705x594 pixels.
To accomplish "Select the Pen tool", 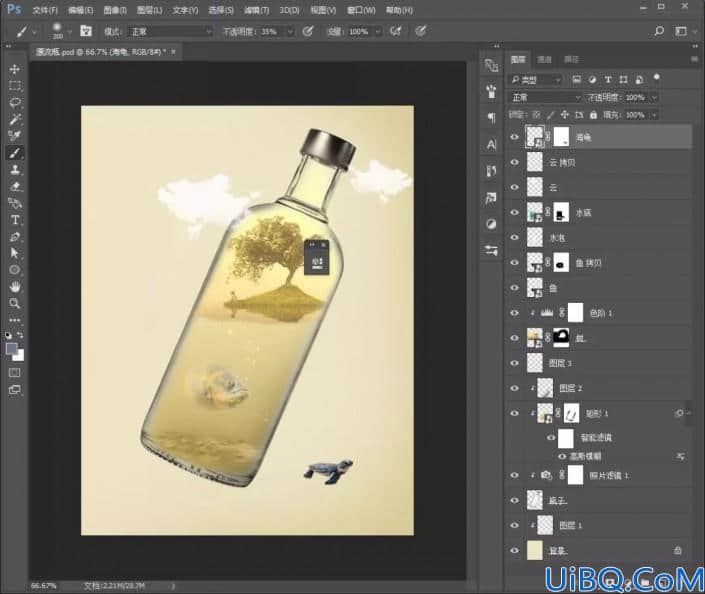I will coord(14,237).
